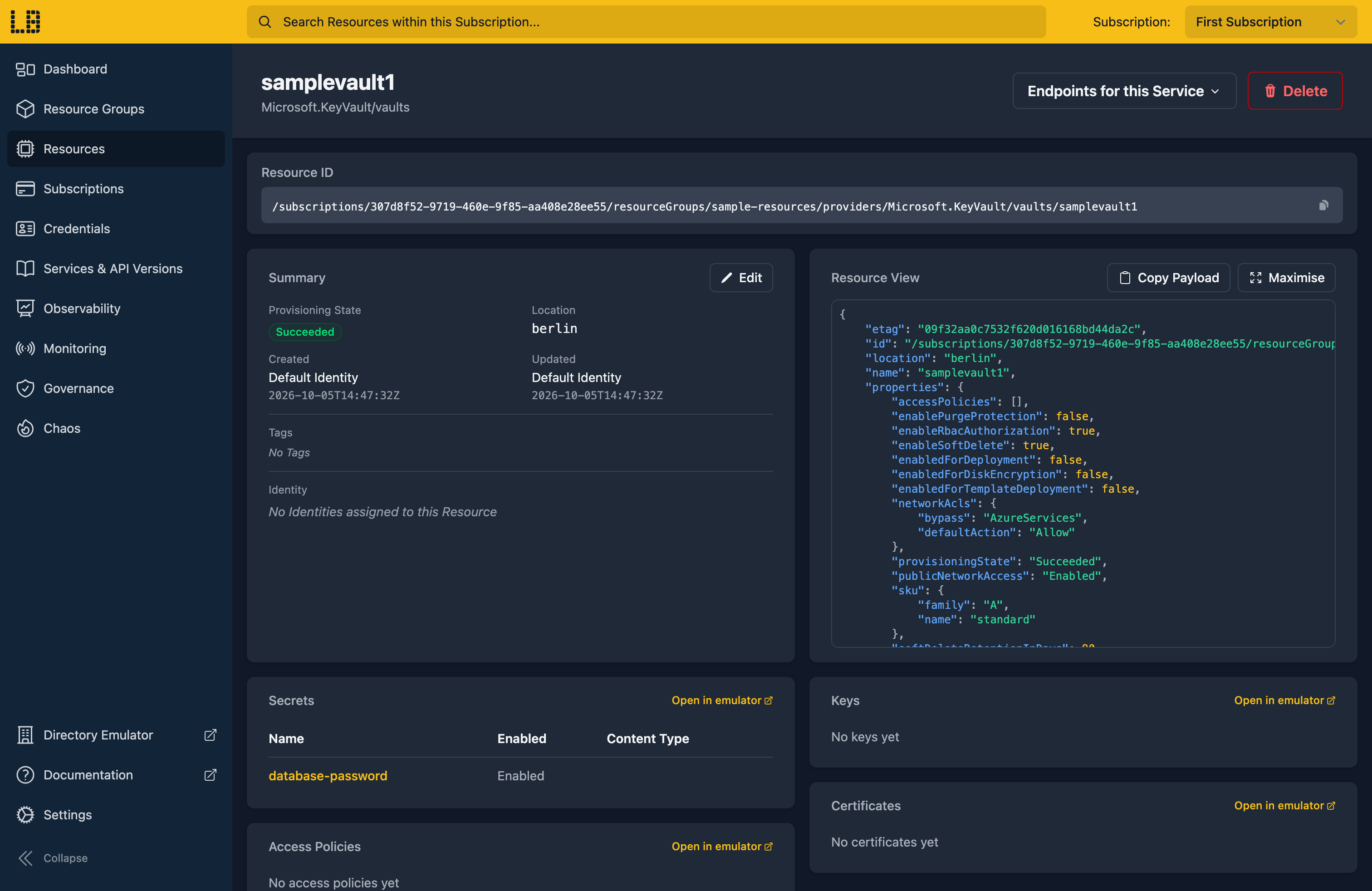Viewport: 1372px width, 891px height.
Task: Delete the samplevault1 resource
Action: tap(1295, 91)
